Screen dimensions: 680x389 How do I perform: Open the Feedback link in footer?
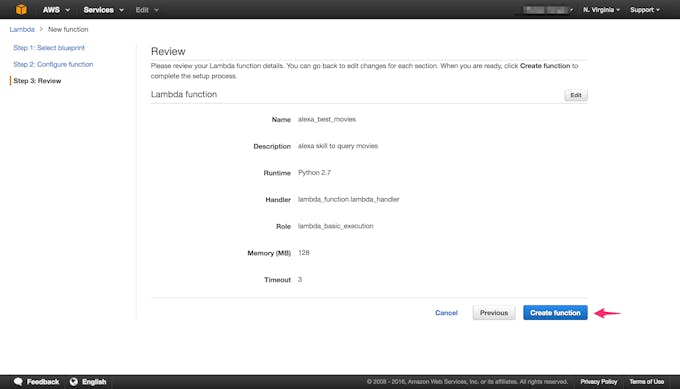point(43,382)
